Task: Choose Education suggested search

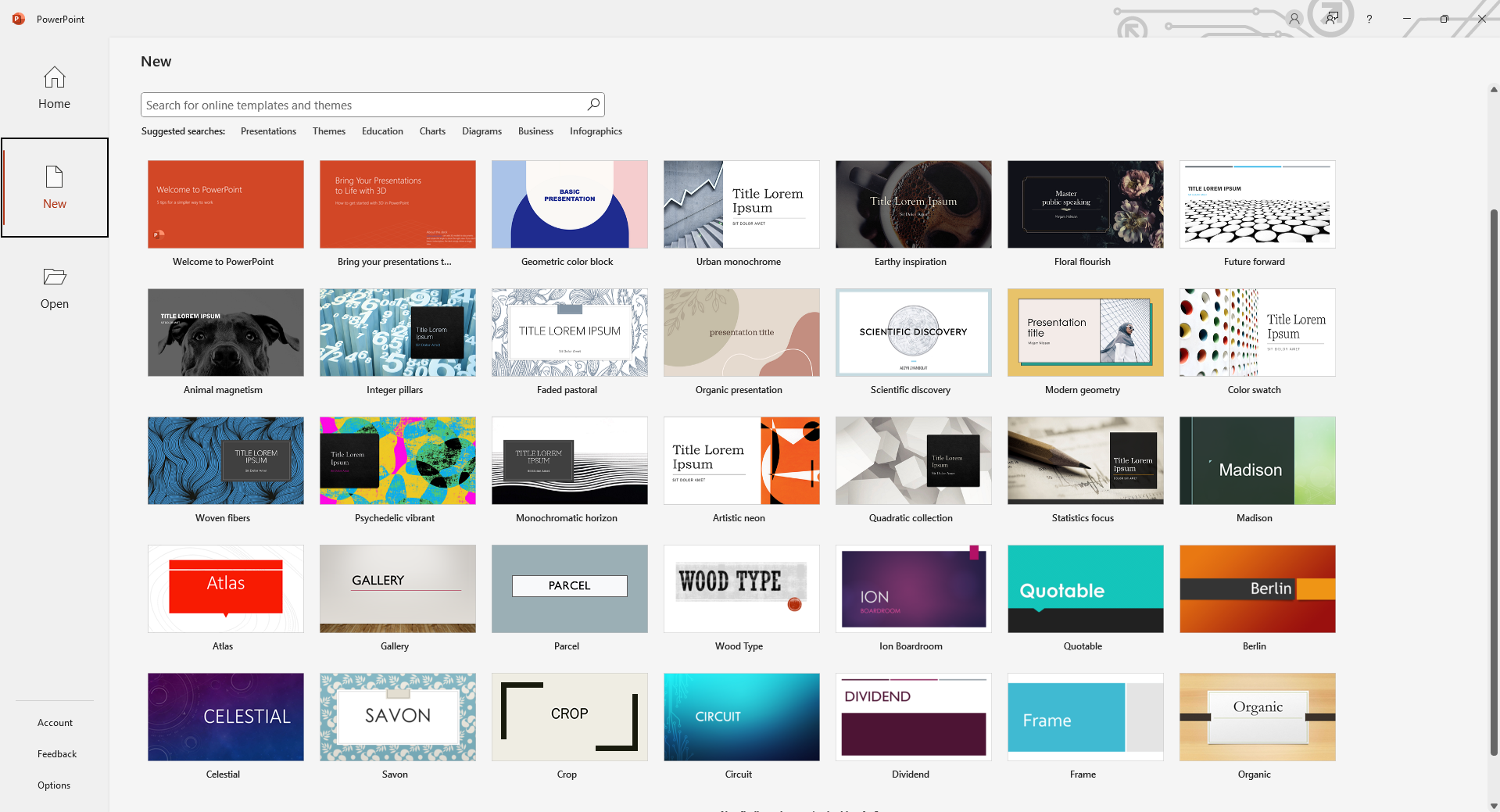Action: pyautogui.click(x=382, y=131)
